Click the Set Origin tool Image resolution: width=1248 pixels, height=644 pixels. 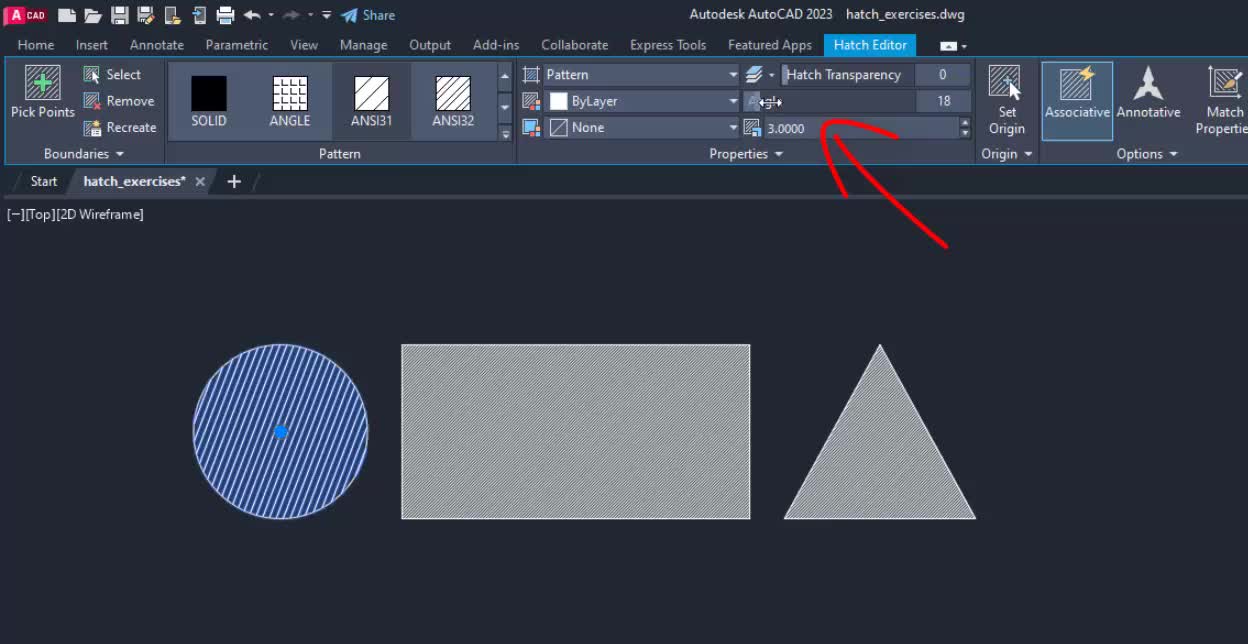click(x=1006, y=95)
